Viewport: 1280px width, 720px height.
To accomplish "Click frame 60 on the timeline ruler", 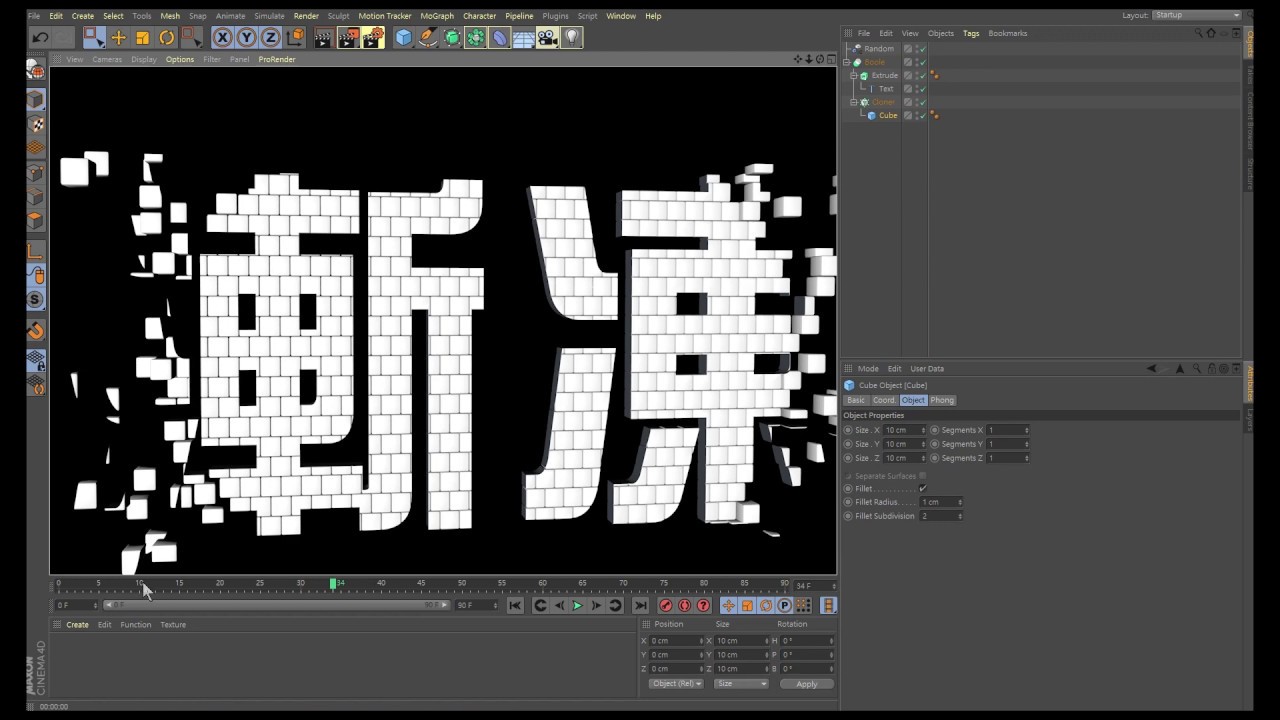I will (x=543, y=583).
